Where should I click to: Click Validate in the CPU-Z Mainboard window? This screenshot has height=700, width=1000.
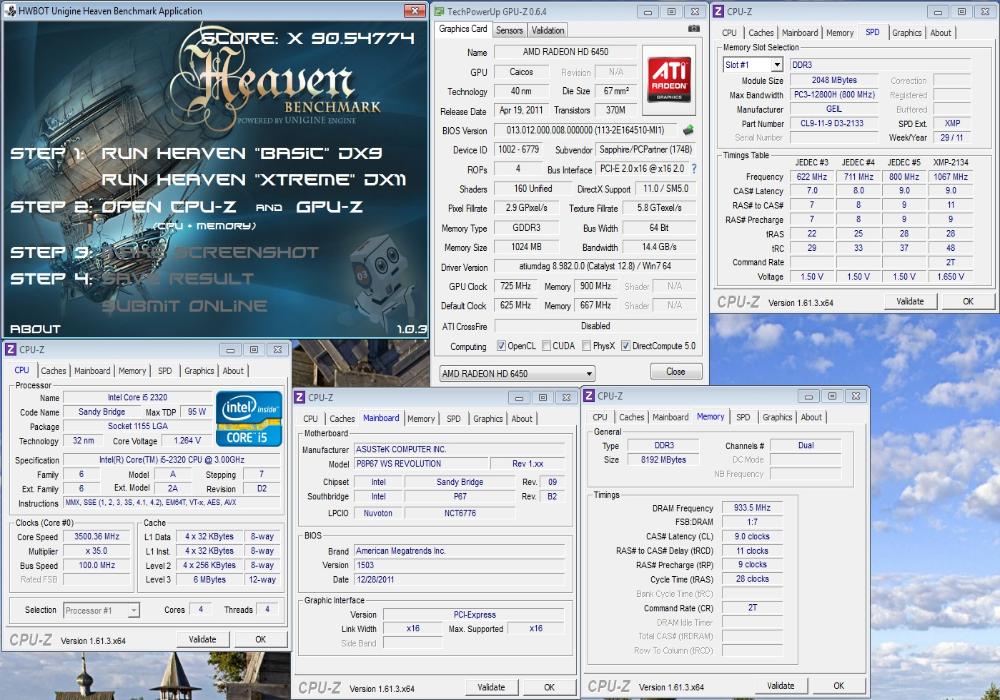tap(491, 687)
